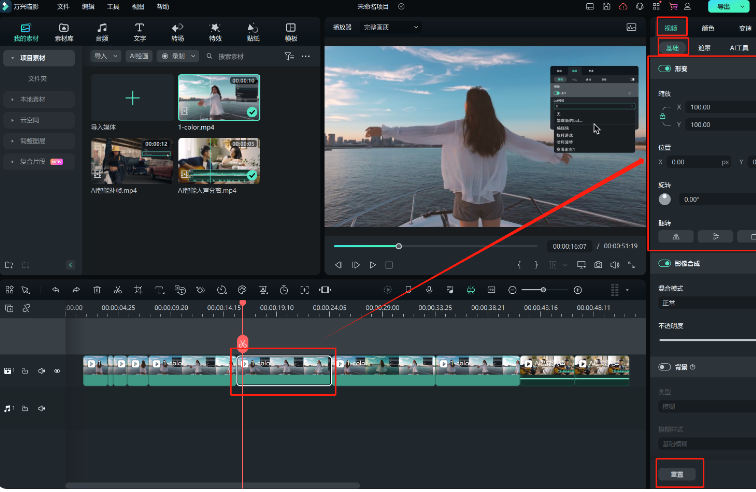Open the 文件 (File) menu

[x=63, y=6]
